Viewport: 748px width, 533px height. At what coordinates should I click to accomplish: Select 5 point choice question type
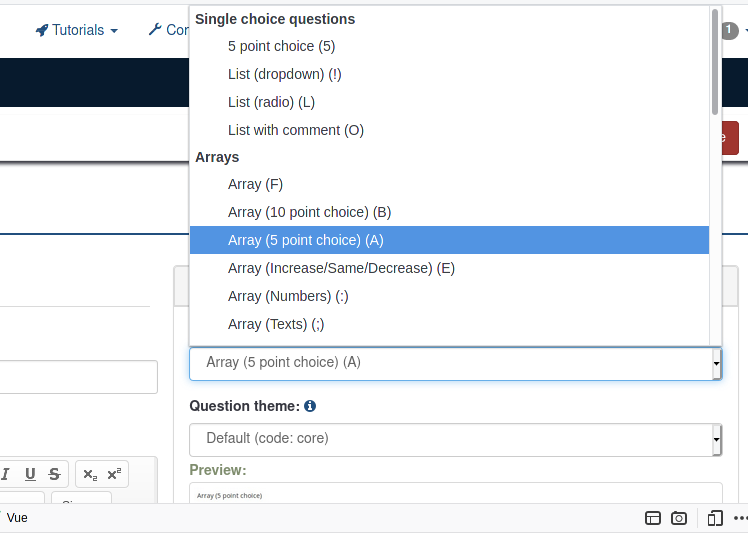coord(281,46)
